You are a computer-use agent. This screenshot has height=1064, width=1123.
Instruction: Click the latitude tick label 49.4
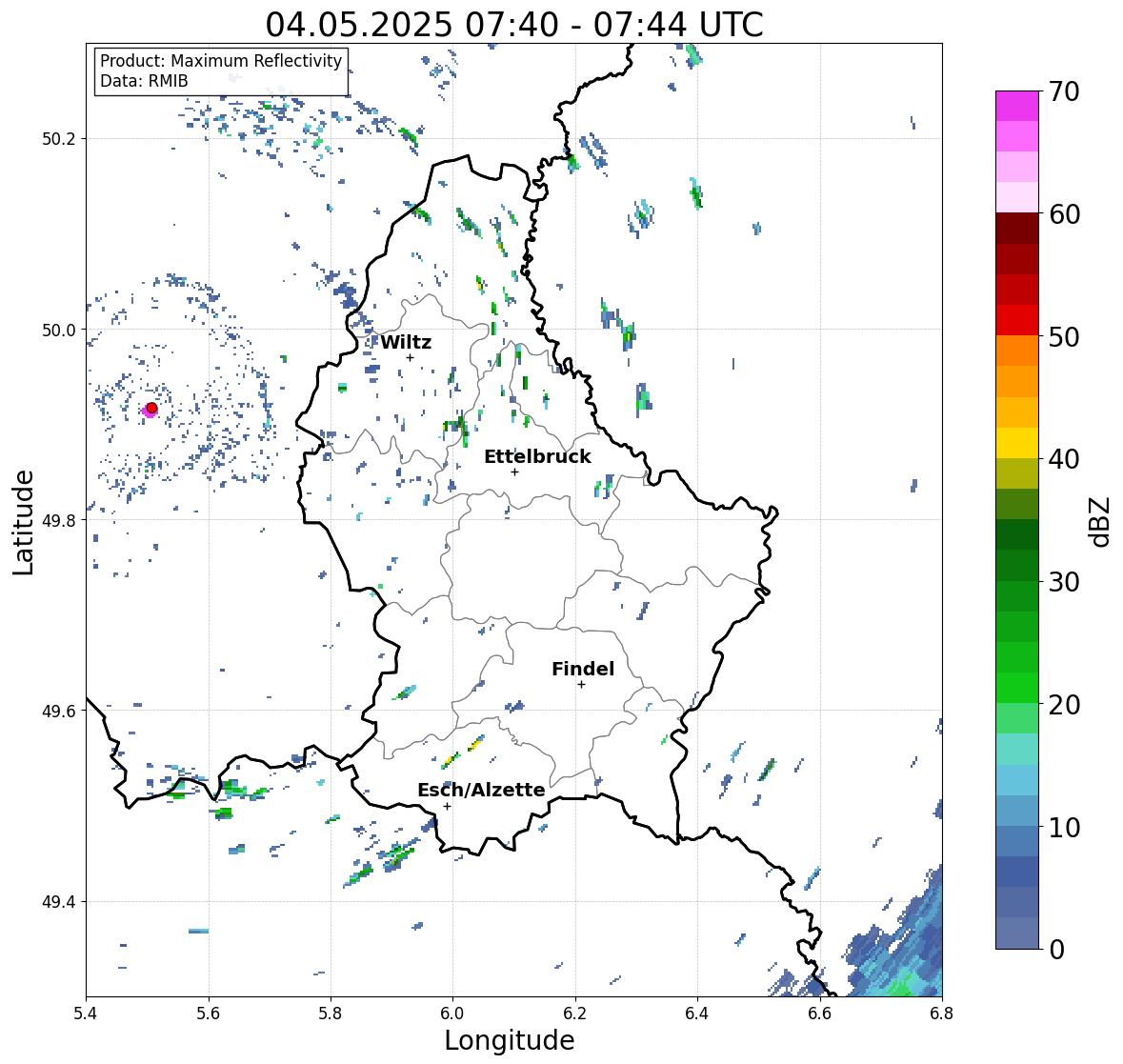pyautogui.click(x=59, y=902)
